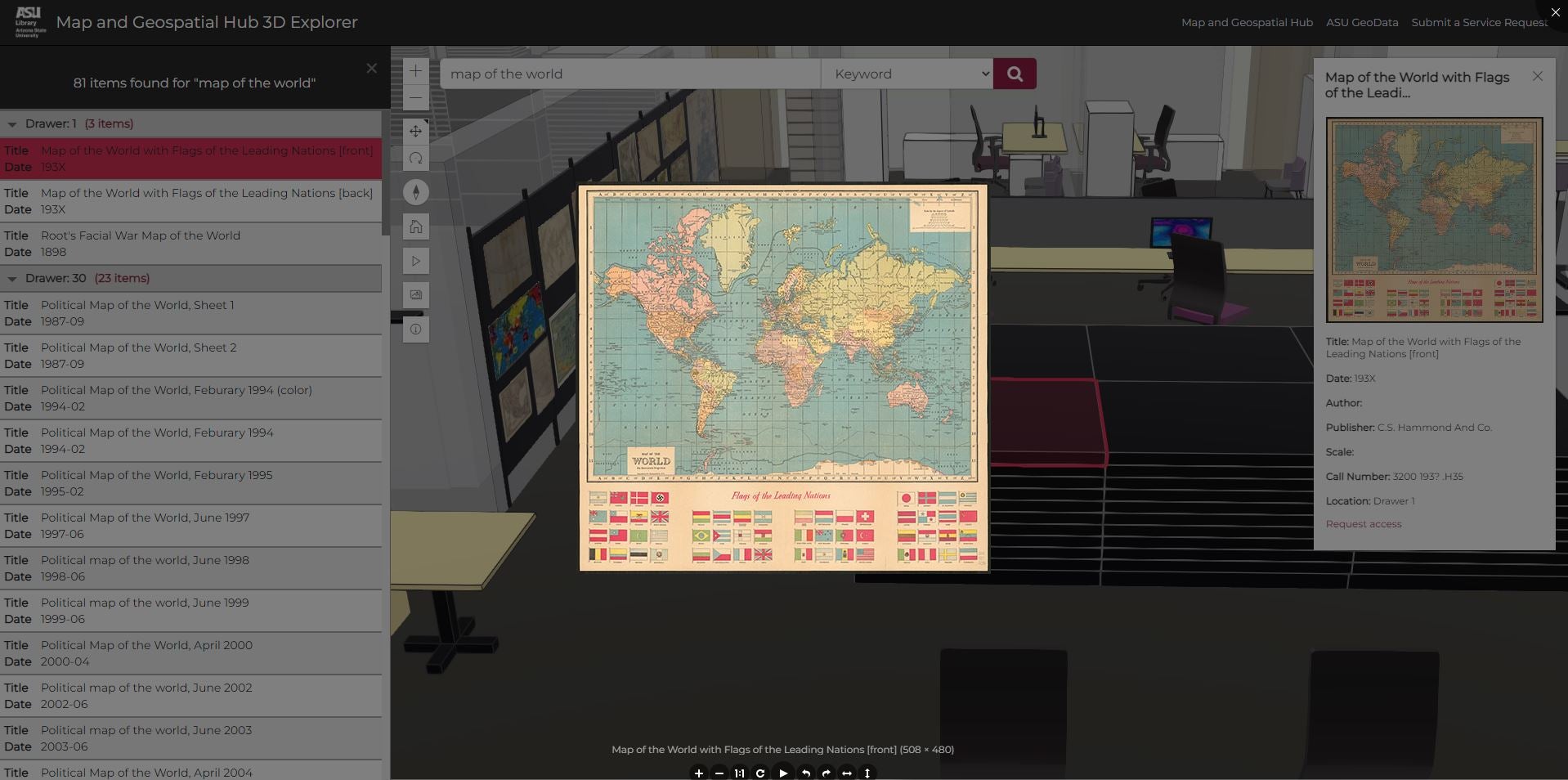This screenshot has height=780, width=1568.
Task: Select Political Map April 2000 result
Action: coord(190,653)
